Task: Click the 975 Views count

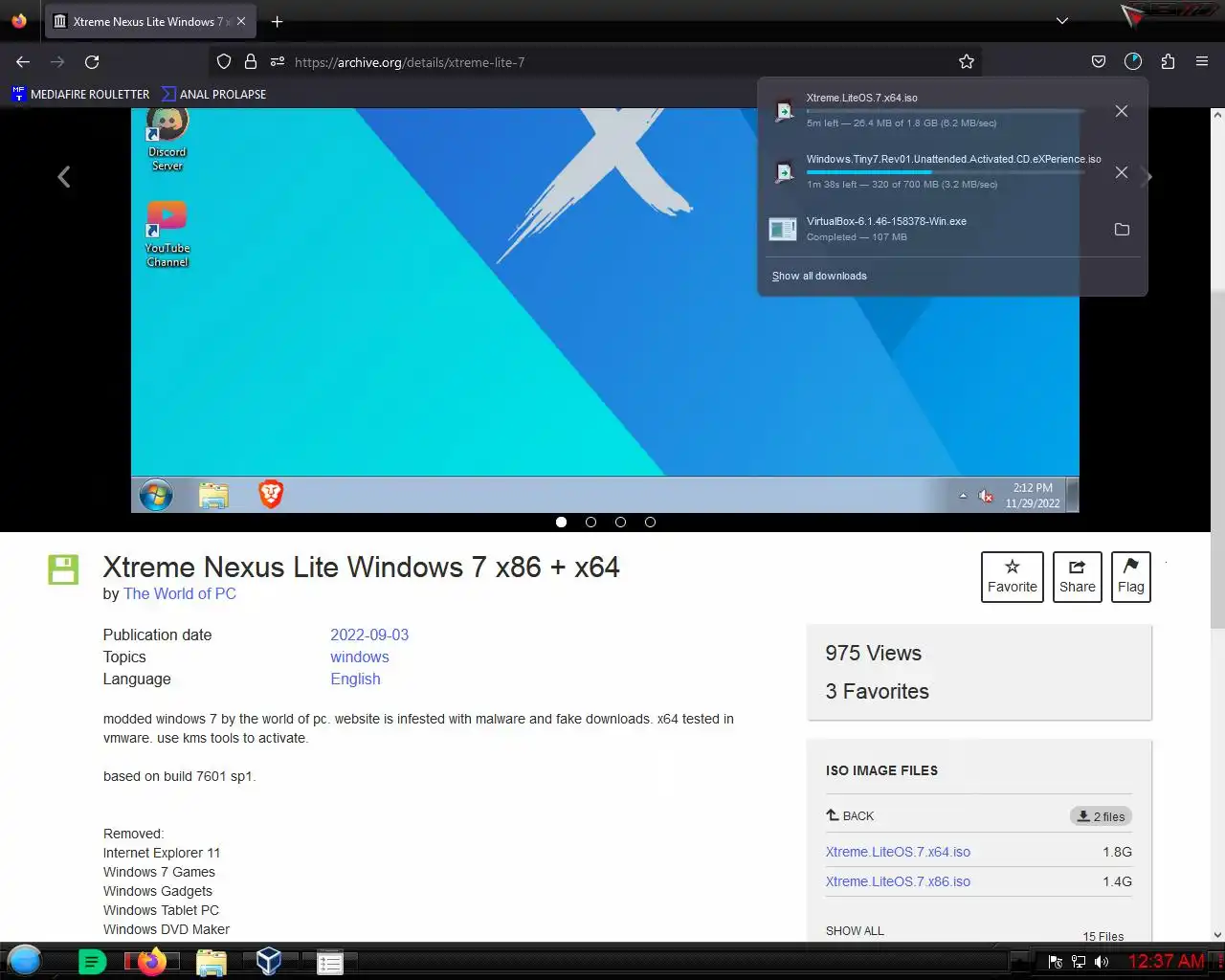Action: (x=873, y=653)
